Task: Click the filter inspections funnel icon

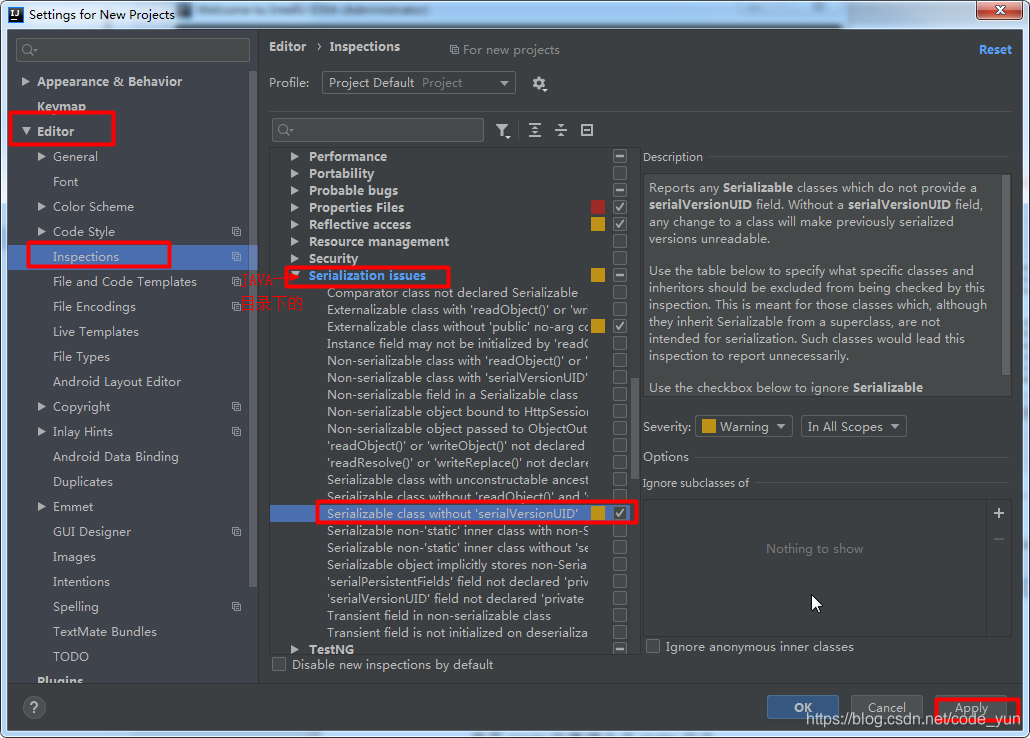Action: [503, 130]
